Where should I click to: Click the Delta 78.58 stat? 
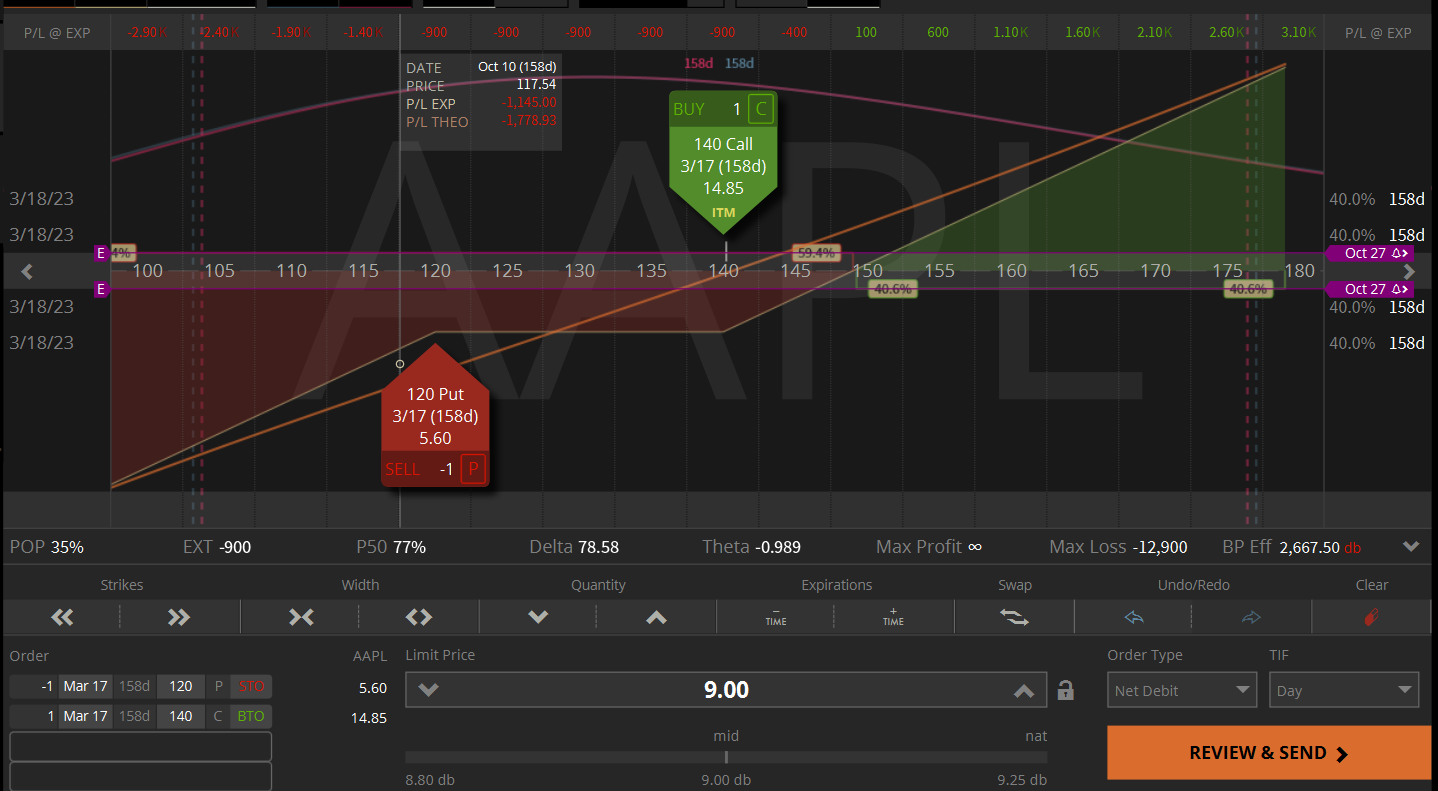574,547
